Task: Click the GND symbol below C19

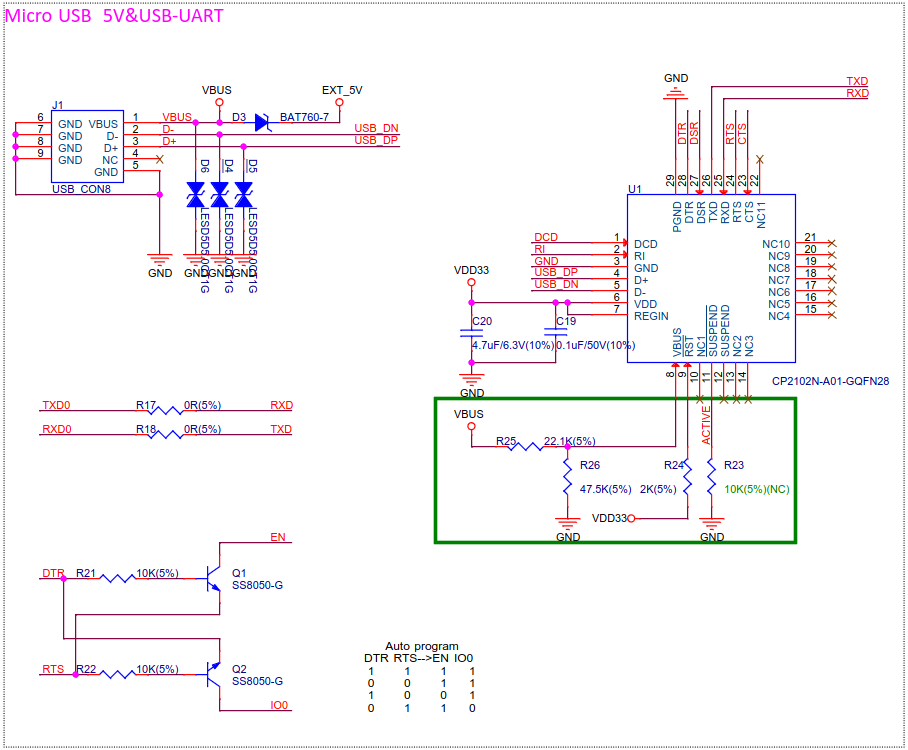Action: (470, 380)
